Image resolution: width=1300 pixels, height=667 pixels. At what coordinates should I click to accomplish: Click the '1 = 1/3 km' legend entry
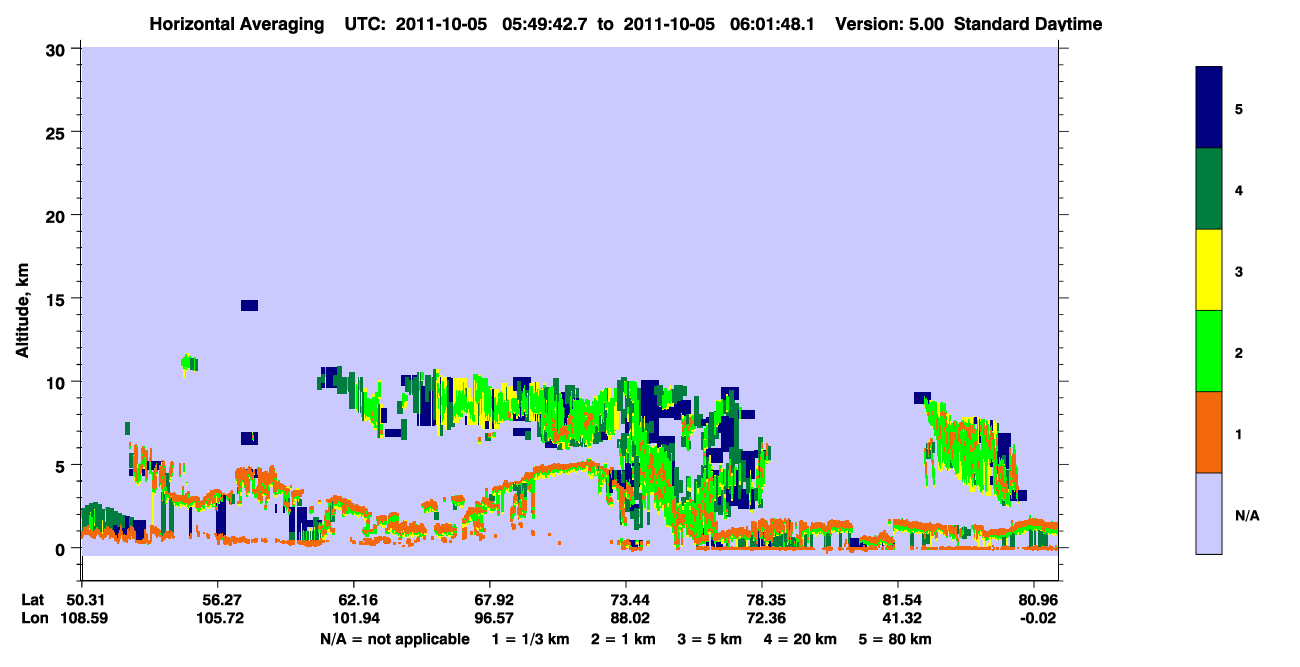[529, 639]
